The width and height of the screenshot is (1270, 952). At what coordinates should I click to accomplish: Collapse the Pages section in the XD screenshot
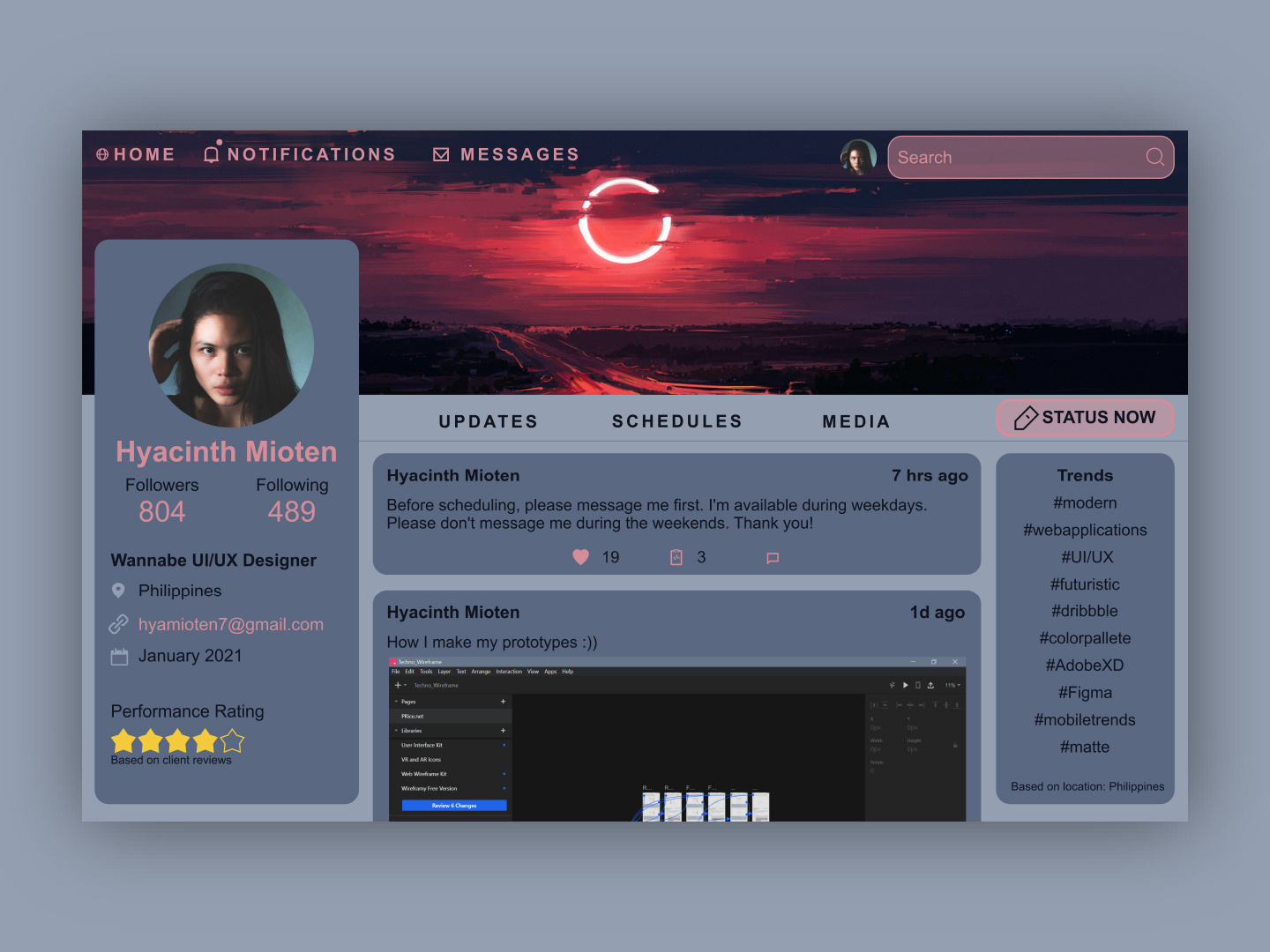pyautogui.click(x=397, y=701)
